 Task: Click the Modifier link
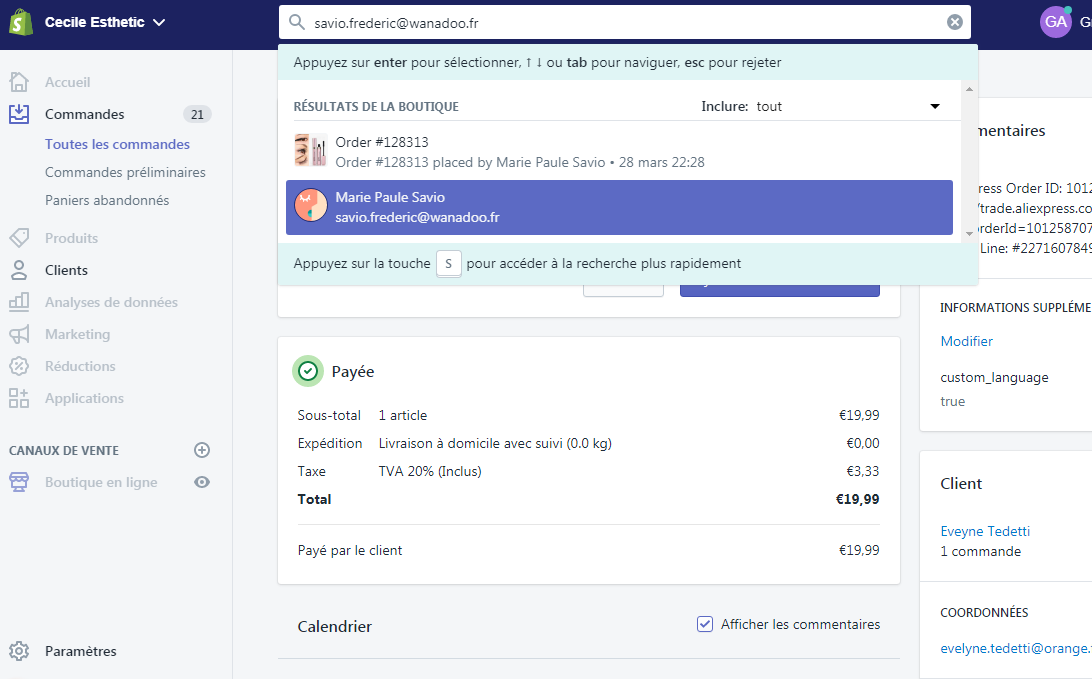point(966,341)
